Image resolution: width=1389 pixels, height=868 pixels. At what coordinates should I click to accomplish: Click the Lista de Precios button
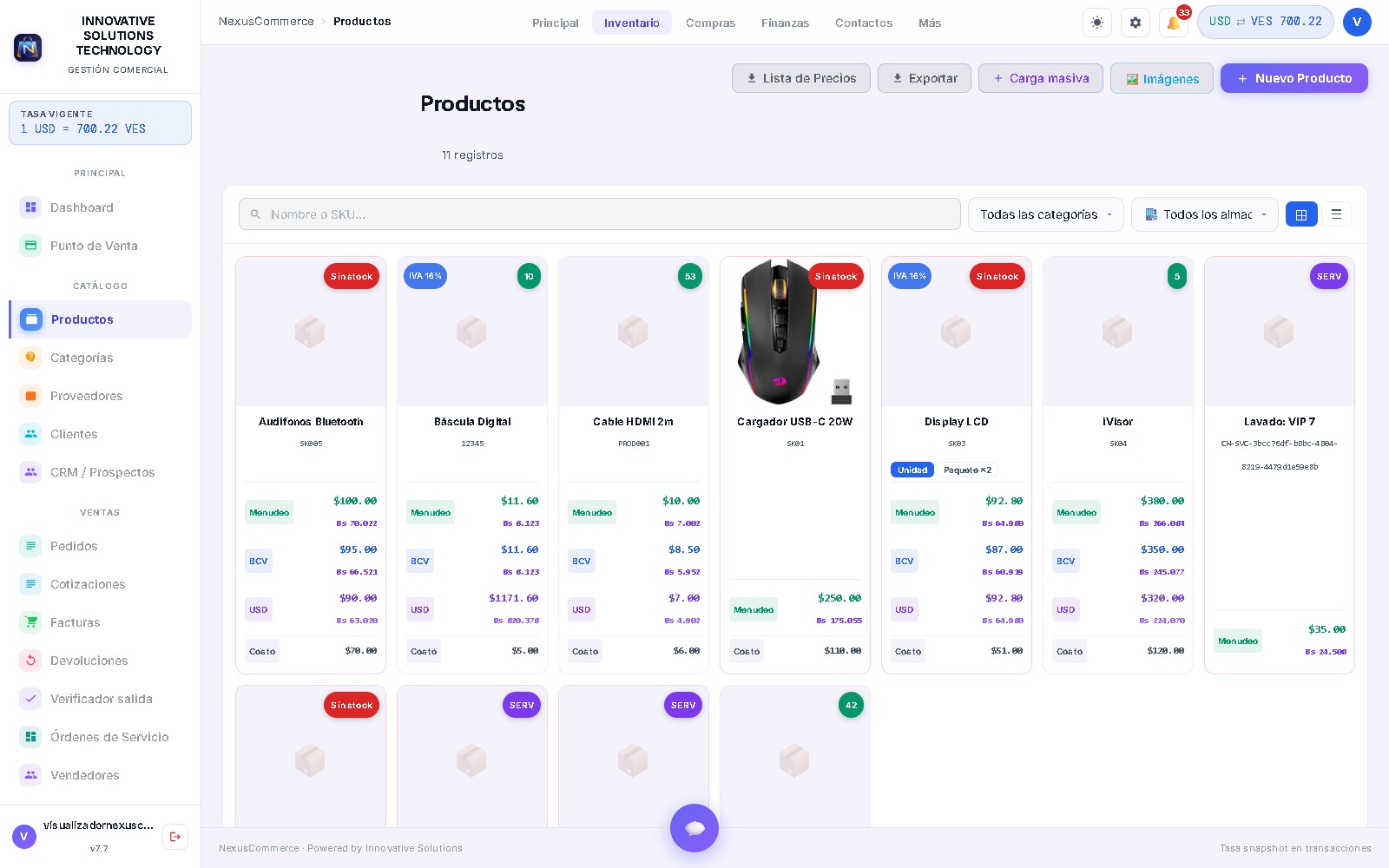tap(801, 78)
